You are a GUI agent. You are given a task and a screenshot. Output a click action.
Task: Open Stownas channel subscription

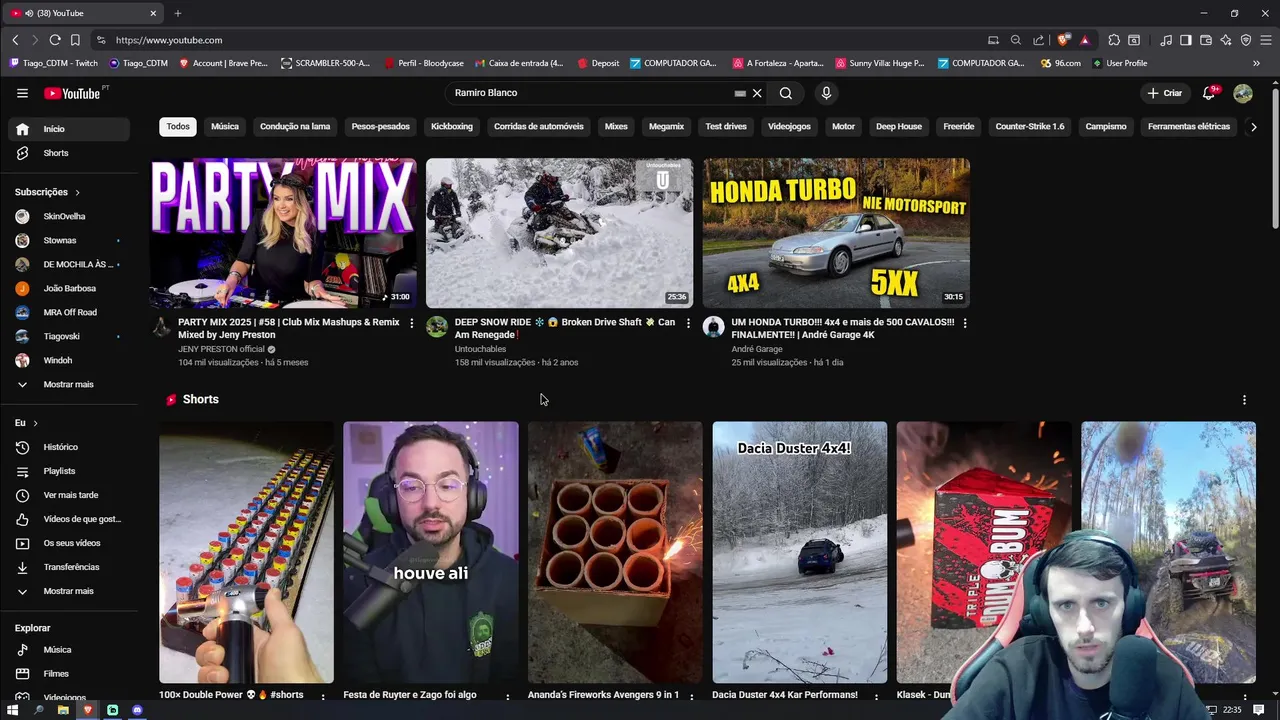[x=70, y=240]
